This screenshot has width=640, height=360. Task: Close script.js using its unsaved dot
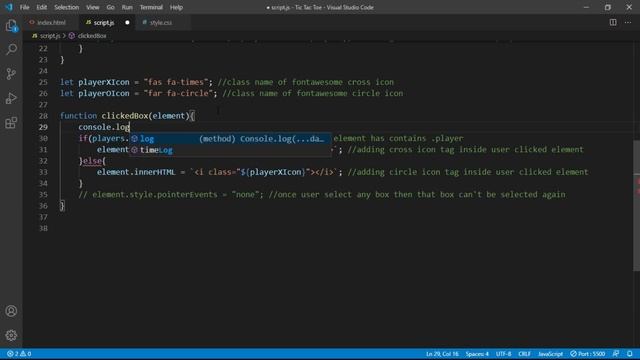click(127, 23)
